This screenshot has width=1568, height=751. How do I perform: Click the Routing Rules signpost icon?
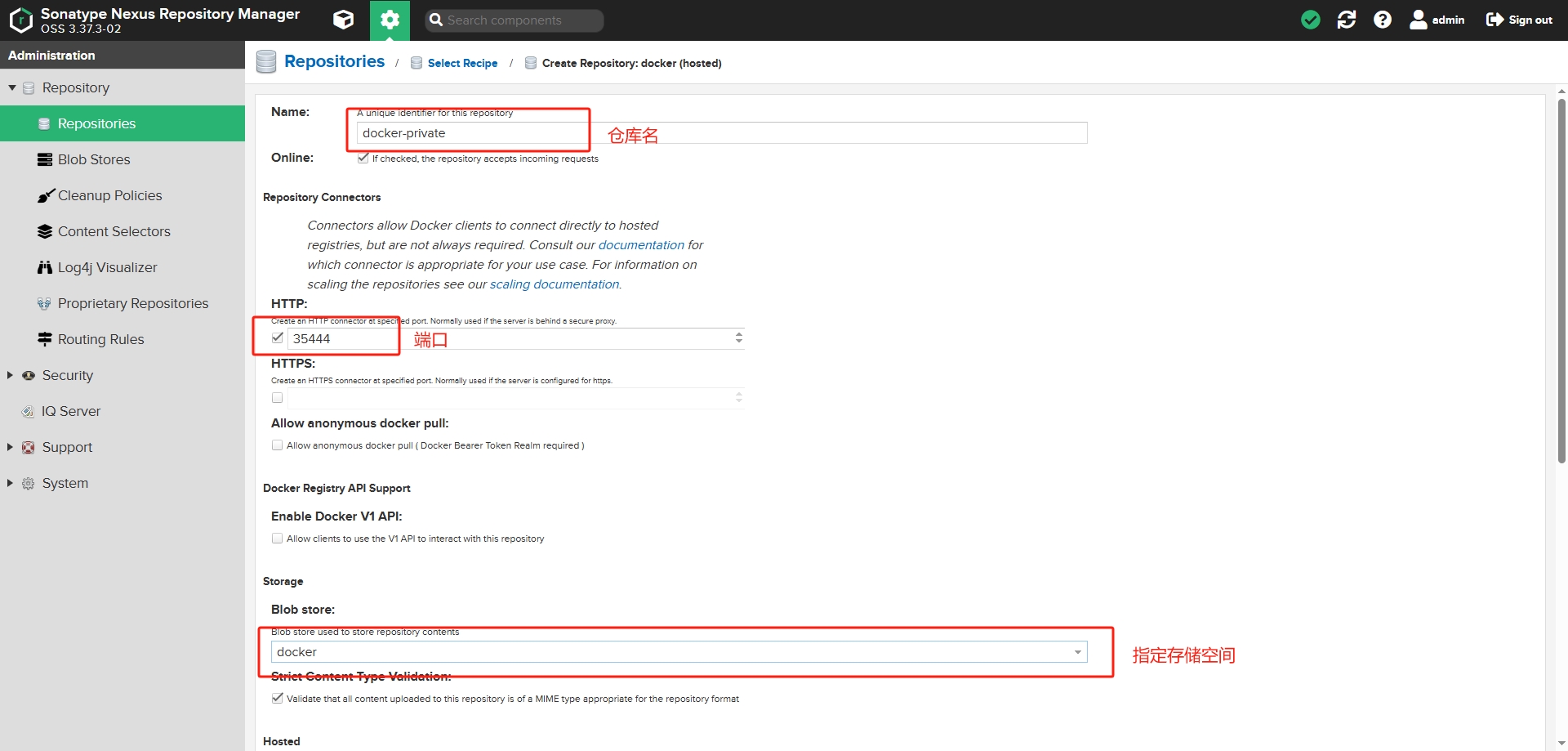pyautogui.click(x=45, y=339)
